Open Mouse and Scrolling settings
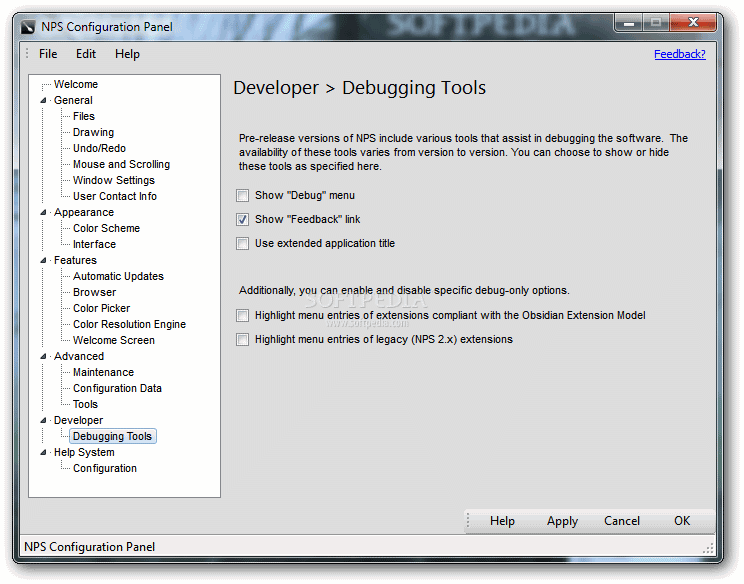 (121, 165)
